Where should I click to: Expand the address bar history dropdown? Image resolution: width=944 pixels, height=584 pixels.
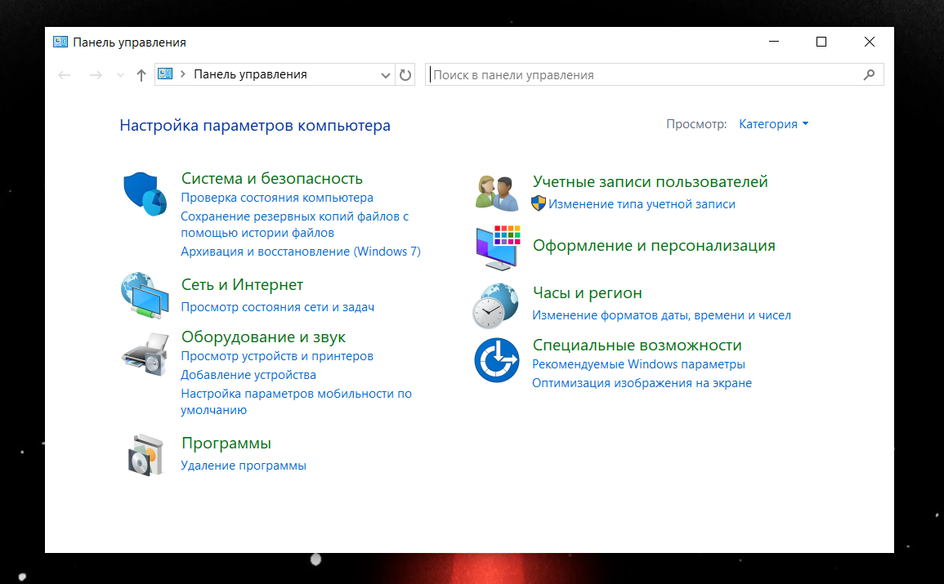pos(385,75)
